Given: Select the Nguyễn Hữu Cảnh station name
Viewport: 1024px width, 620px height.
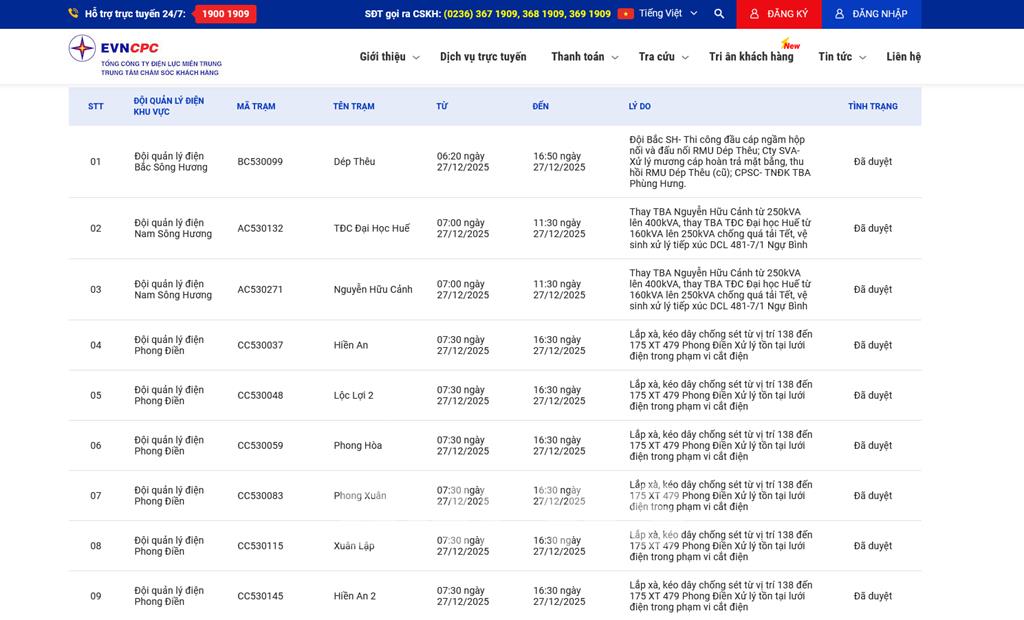Looking at the screenshot, I should [373, 290].
